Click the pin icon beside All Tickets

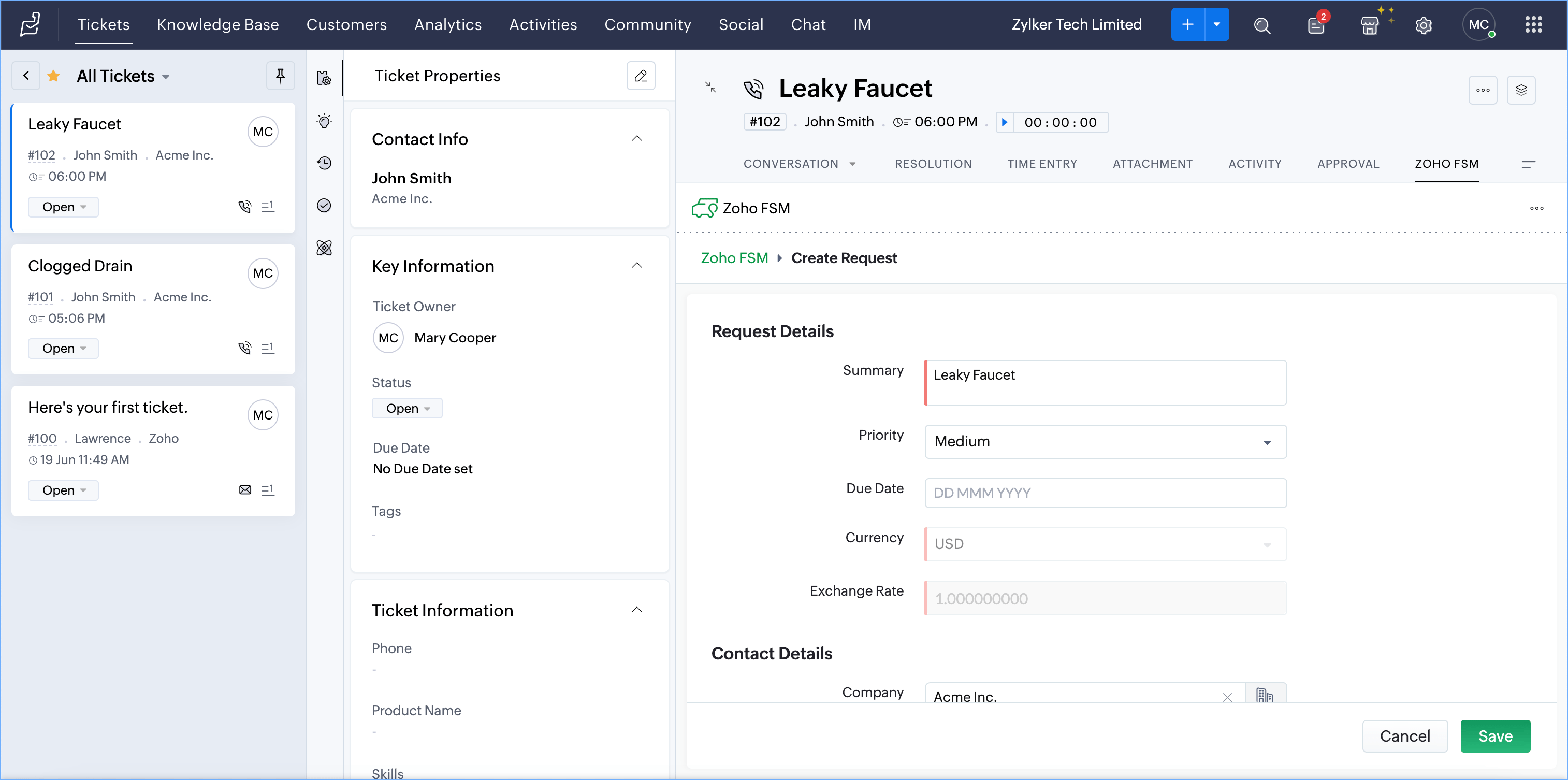280,76
